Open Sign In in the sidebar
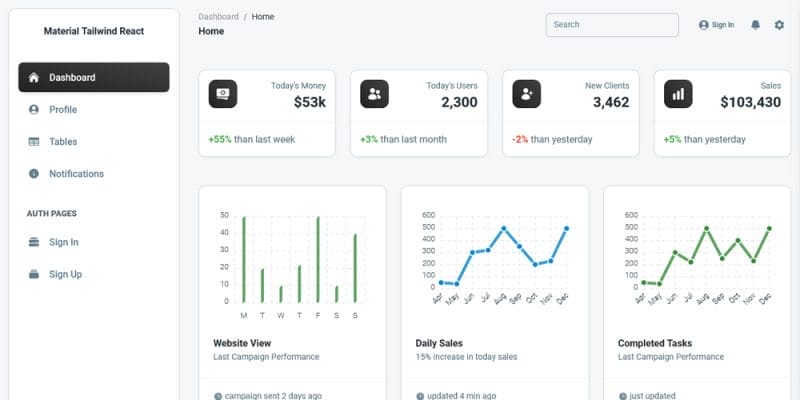Viewport: 800px width, 400px height. click(x=94, y=242)
